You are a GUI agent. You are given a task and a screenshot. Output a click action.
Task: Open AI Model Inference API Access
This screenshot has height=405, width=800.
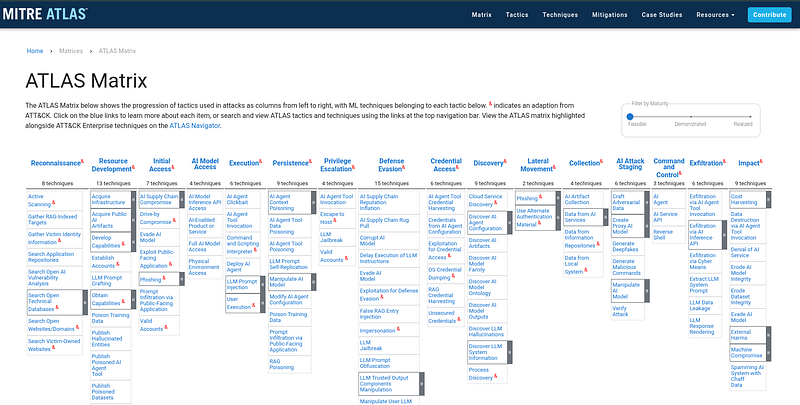pyautogui.click(x=205, y=202)
